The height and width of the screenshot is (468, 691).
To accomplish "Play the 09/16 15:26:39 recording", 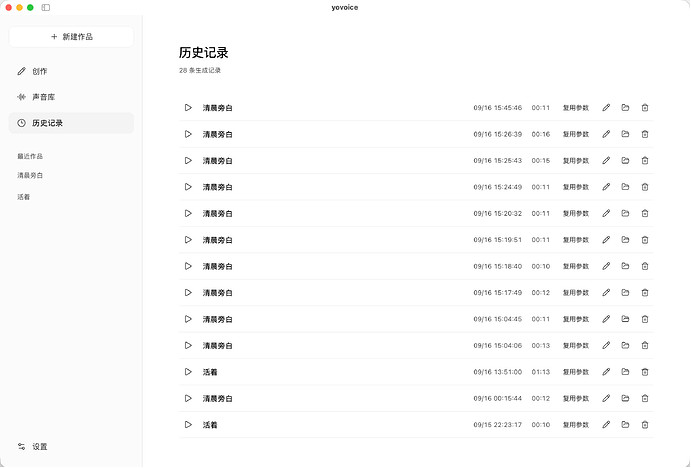I will (188, 134).
